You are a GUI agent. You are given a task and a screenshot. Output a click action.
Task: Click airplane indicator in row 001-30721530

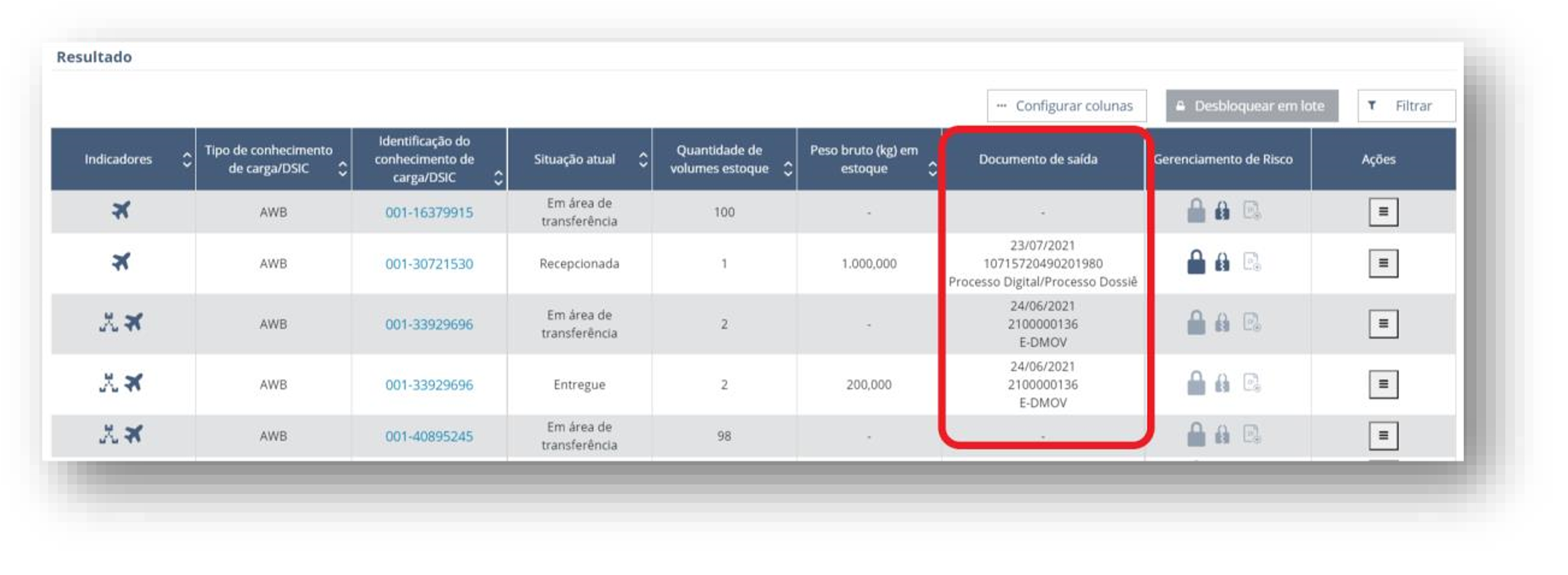click(121, 262)
